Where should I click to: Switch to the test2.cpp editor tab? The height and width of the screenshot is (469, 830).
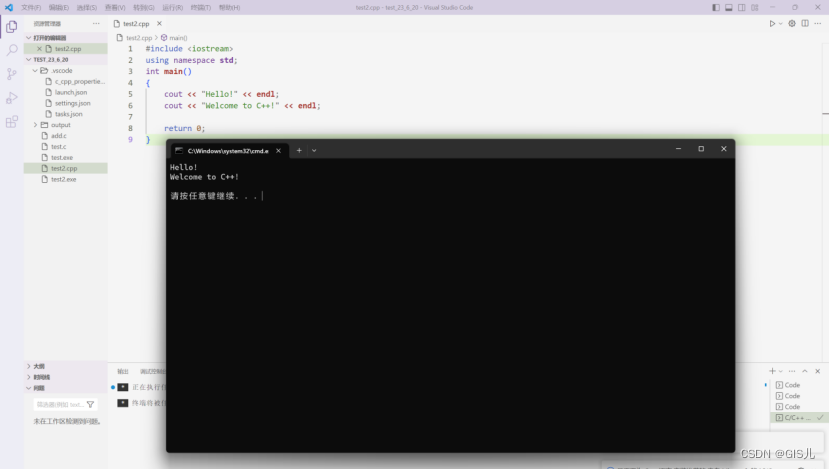click(136, 23)
